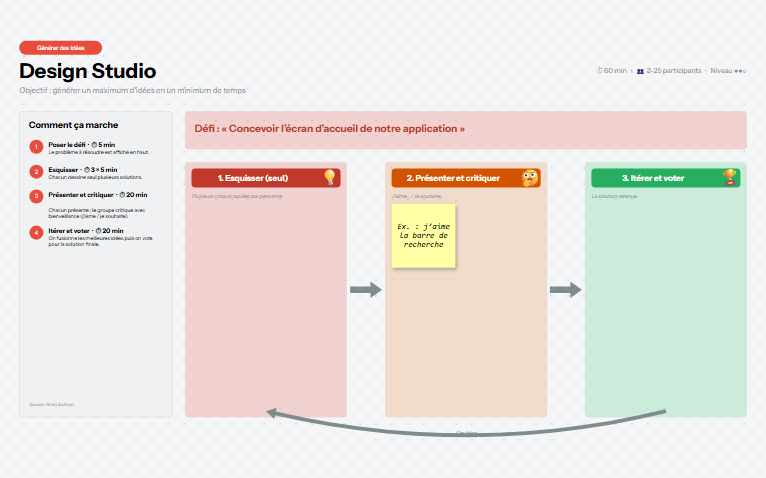Click the lightbulb emoji on Esquisser header
The image size is (766, 478).
pos(330,177)
